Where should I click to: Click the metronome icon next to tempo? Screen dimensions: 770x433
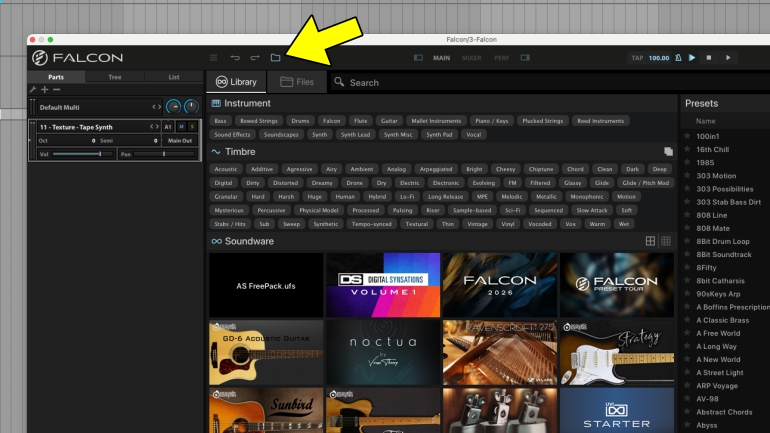(678, 58)
